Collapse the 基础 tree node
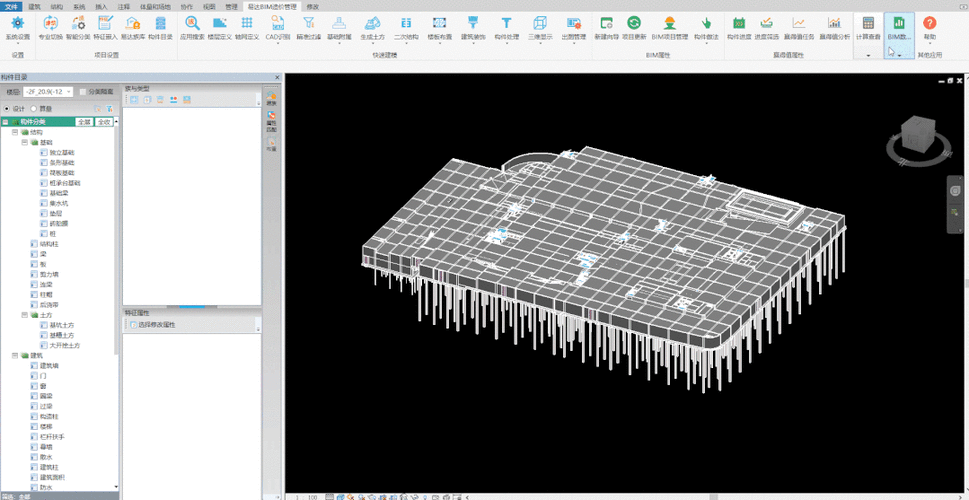Screen dimensions: 969x500 coord(25,142)
